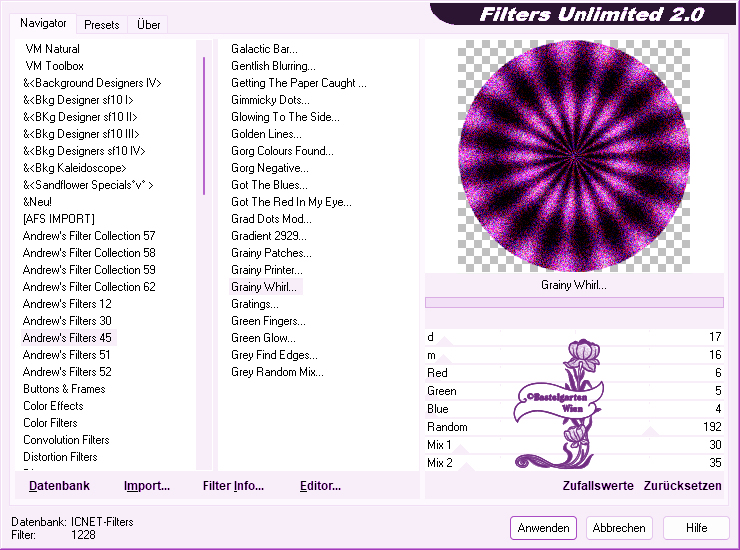Viewport: 740px width, 550px height.
Task: Select &<Bkg Designer sf10 III>
Action: pyautogui.click(x=81, y=134)
